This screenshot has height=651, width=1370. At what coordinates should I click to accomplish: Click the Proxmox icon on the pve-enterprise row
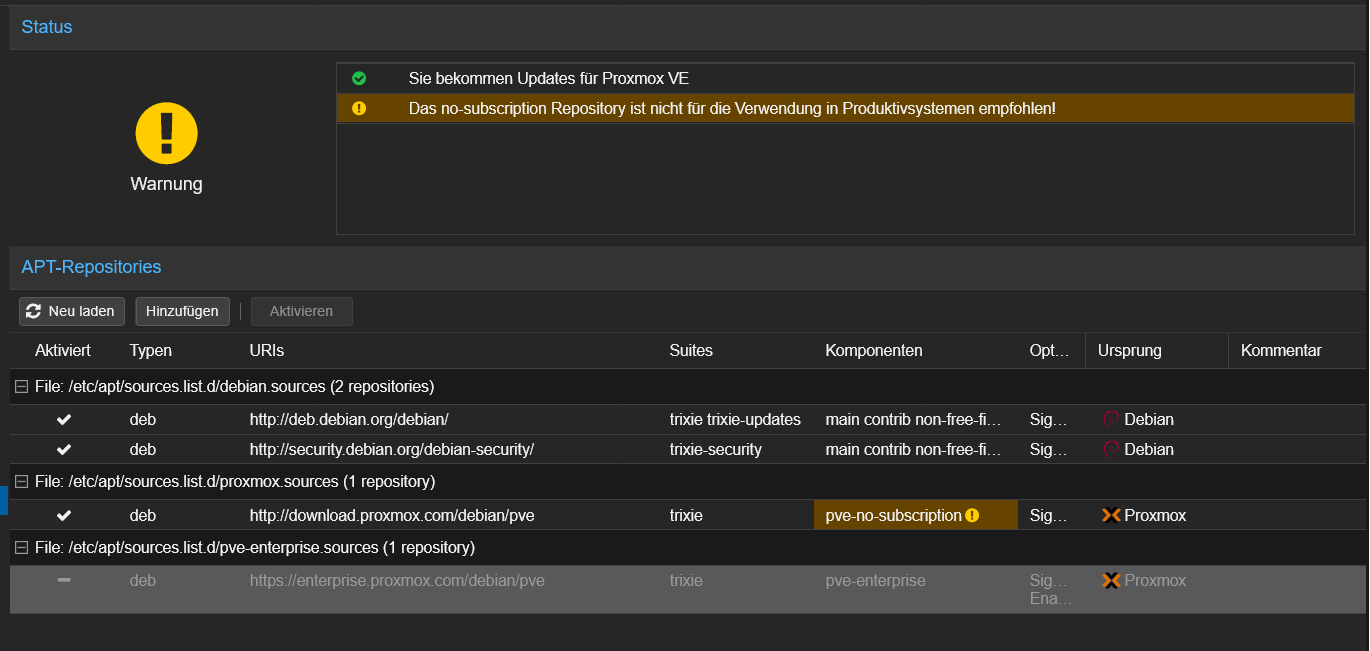(1112, 580)
